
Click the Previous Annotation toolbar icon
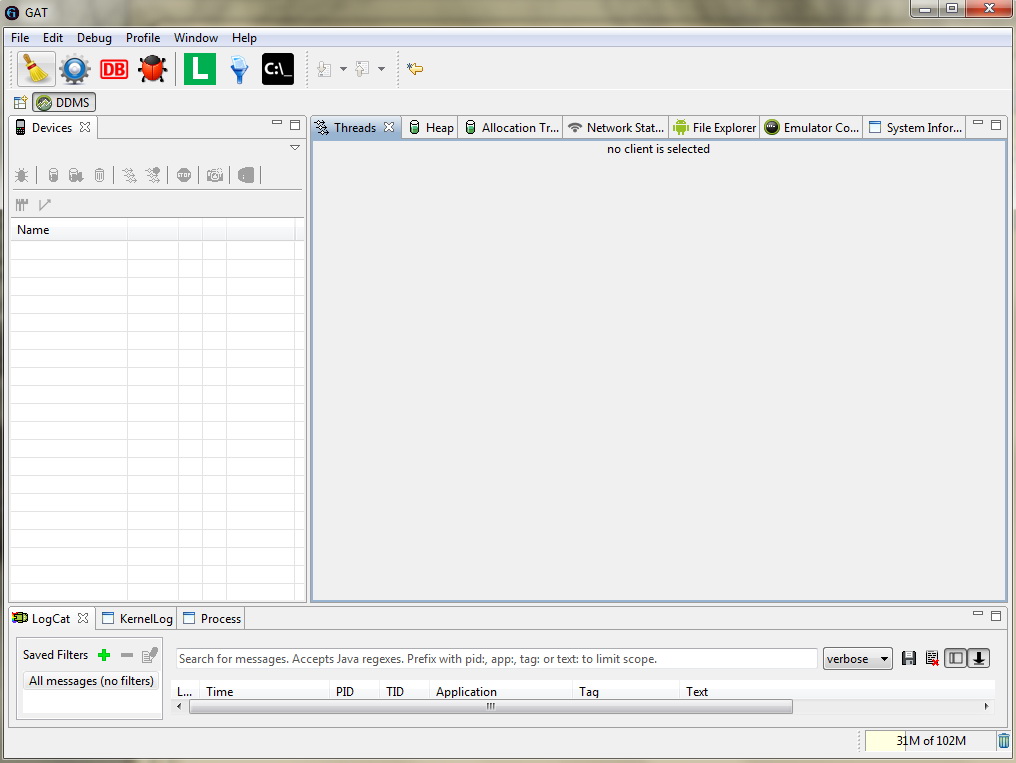(362, 69)
